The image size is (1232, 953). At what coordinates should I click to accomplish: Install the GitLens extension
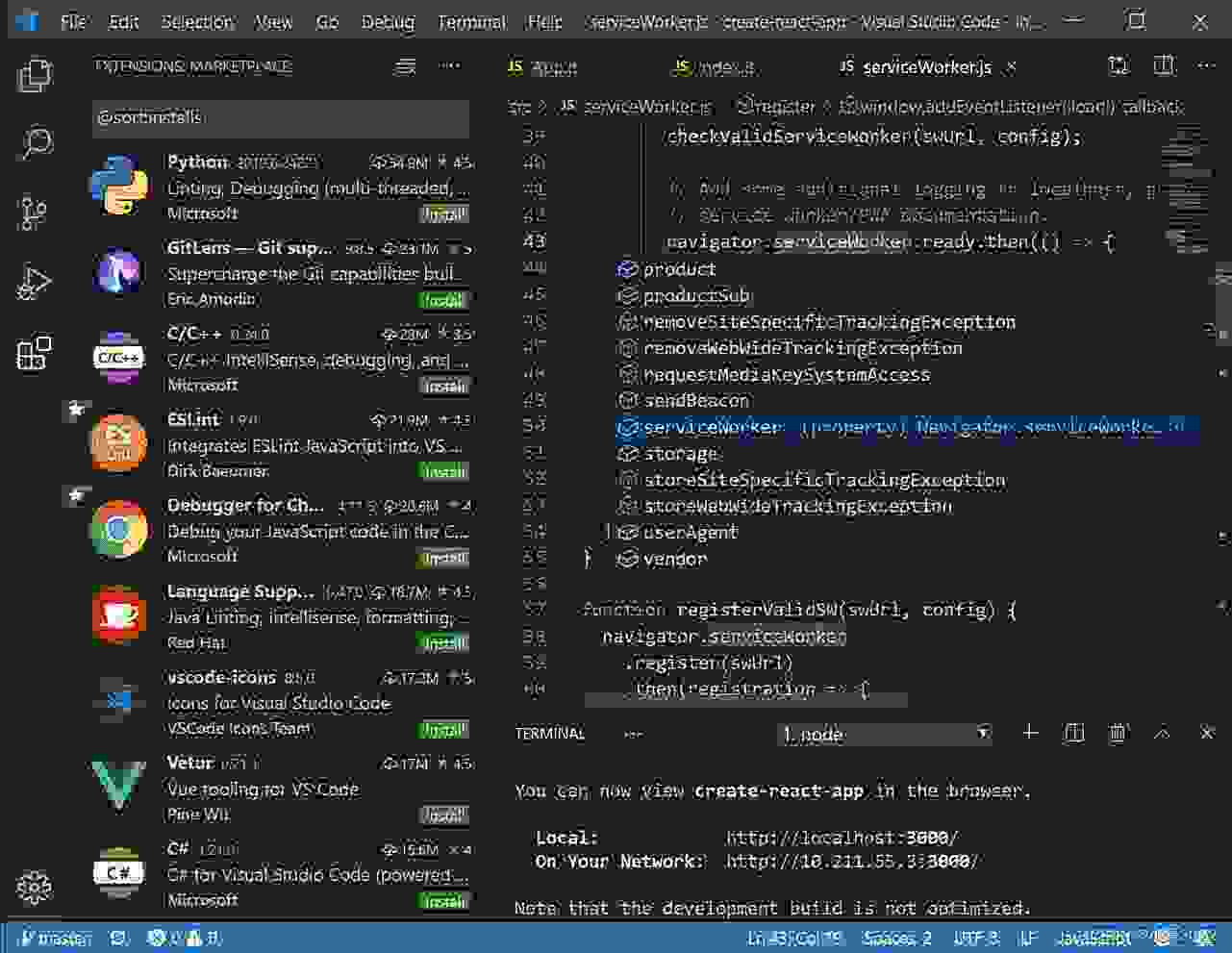pyautogui.click(x=444, y=300)
